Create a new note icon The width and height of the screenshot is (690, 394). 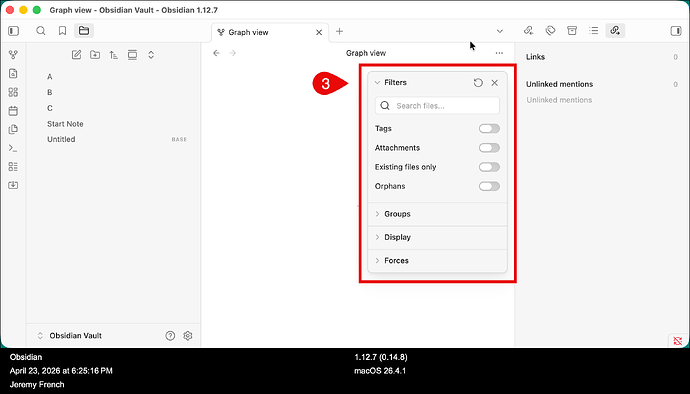tap(77, 55)
